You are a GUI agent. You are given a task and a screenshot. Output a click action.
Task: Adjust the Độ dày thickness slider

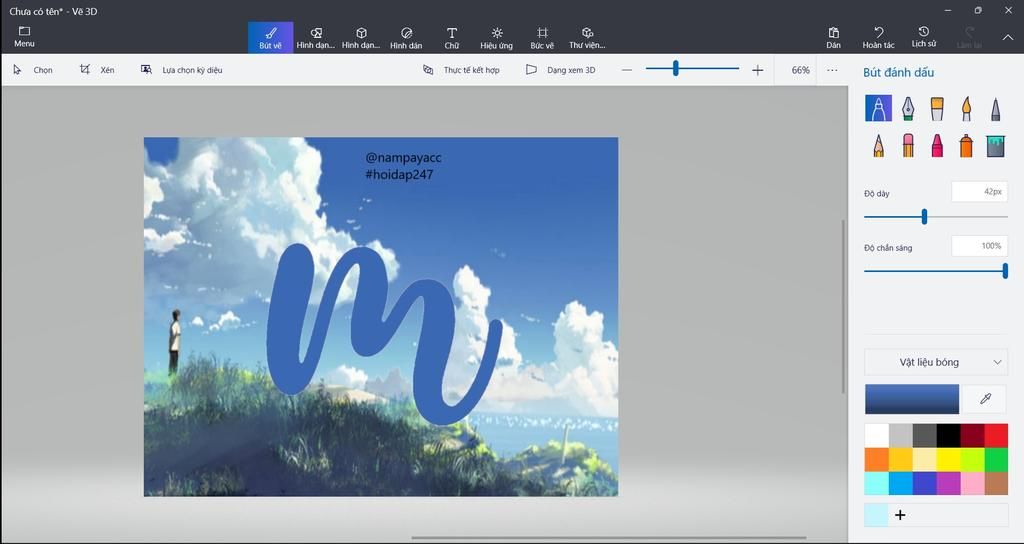936,217
